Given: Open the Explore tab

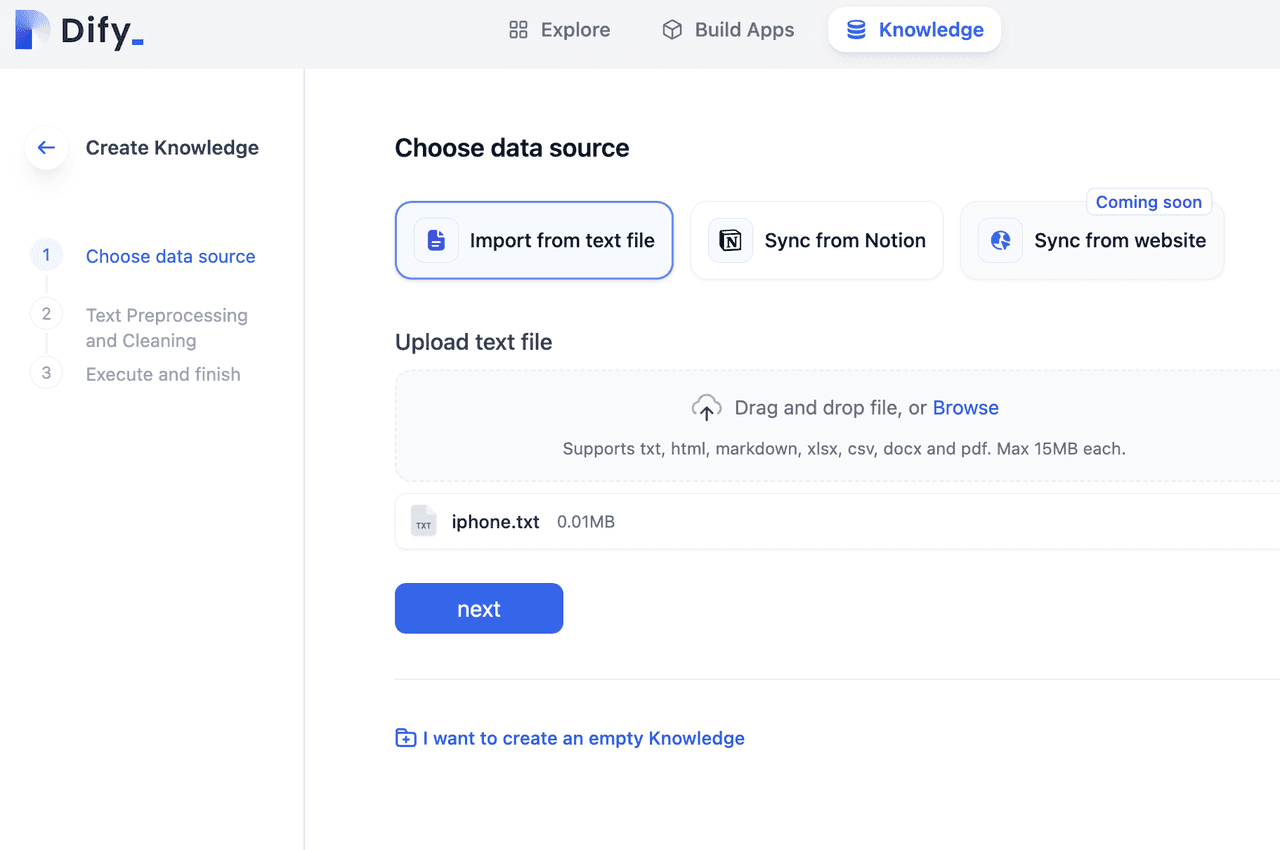Looking at the screenshot, I should (x=560, y=30).
